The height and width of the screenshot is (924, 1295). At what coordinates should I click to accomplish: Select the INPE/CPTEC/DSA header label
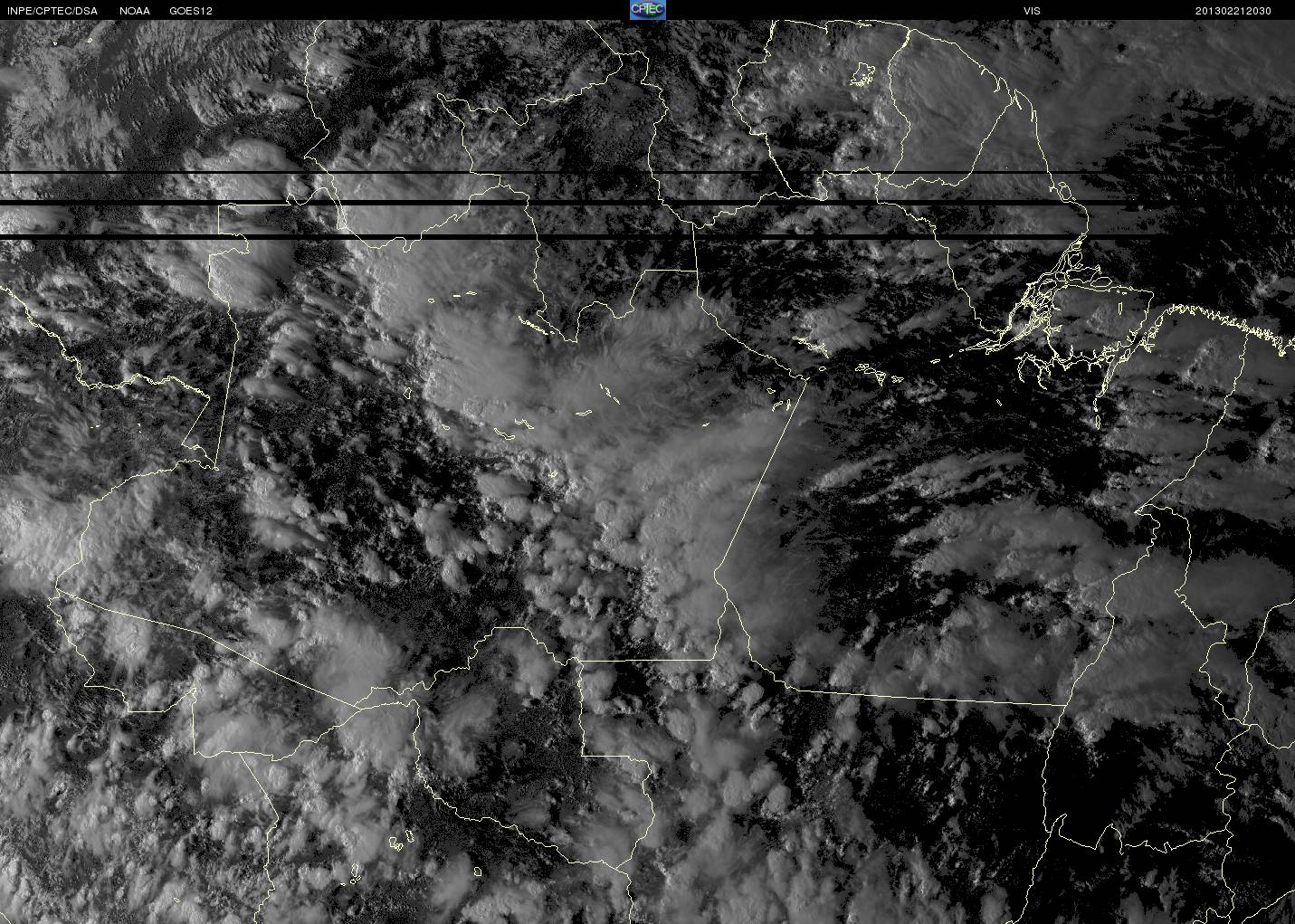(x=52, y=11)
